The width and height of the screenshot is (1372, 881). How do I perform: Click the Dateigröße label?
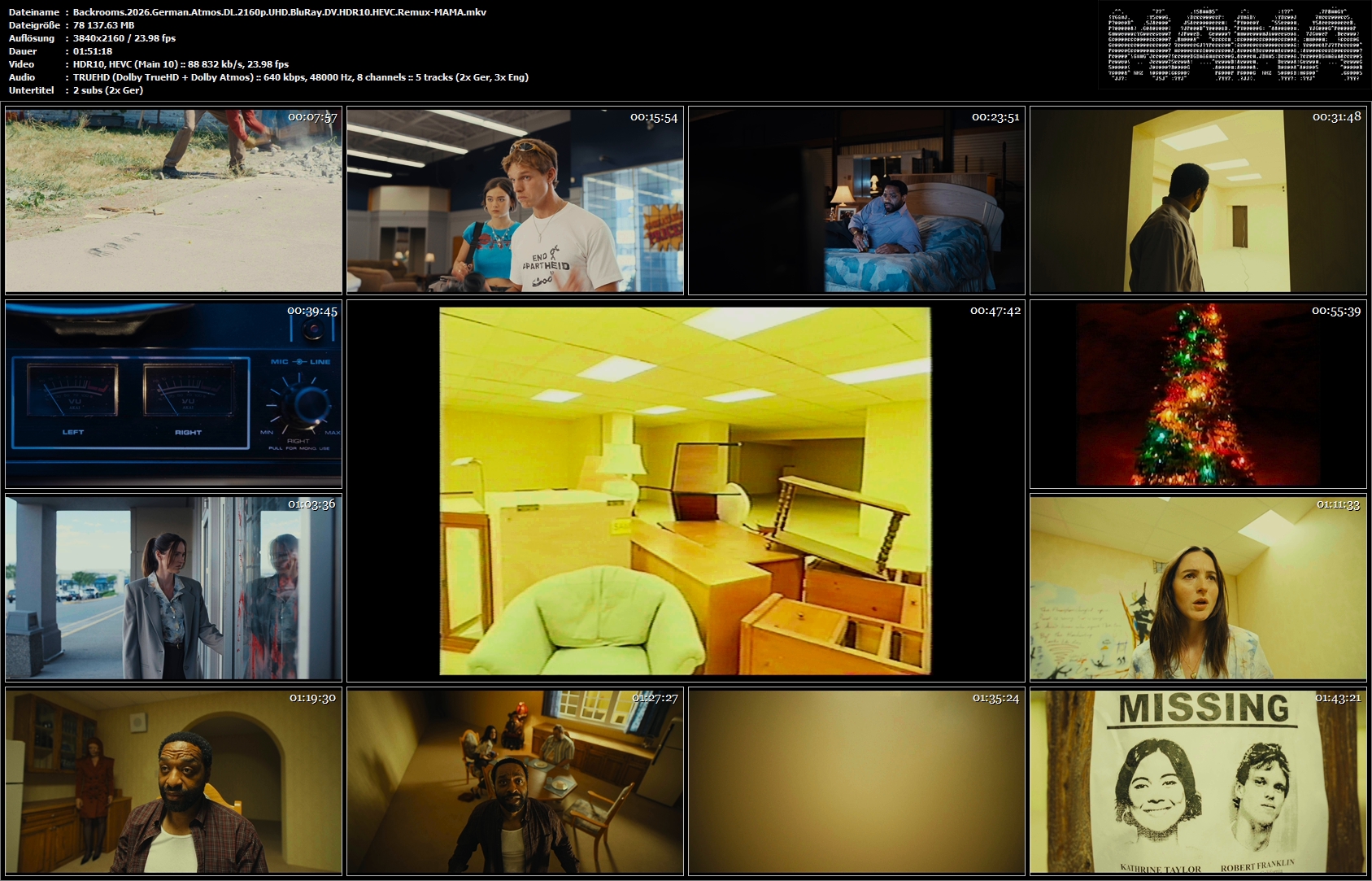[34, 25]
